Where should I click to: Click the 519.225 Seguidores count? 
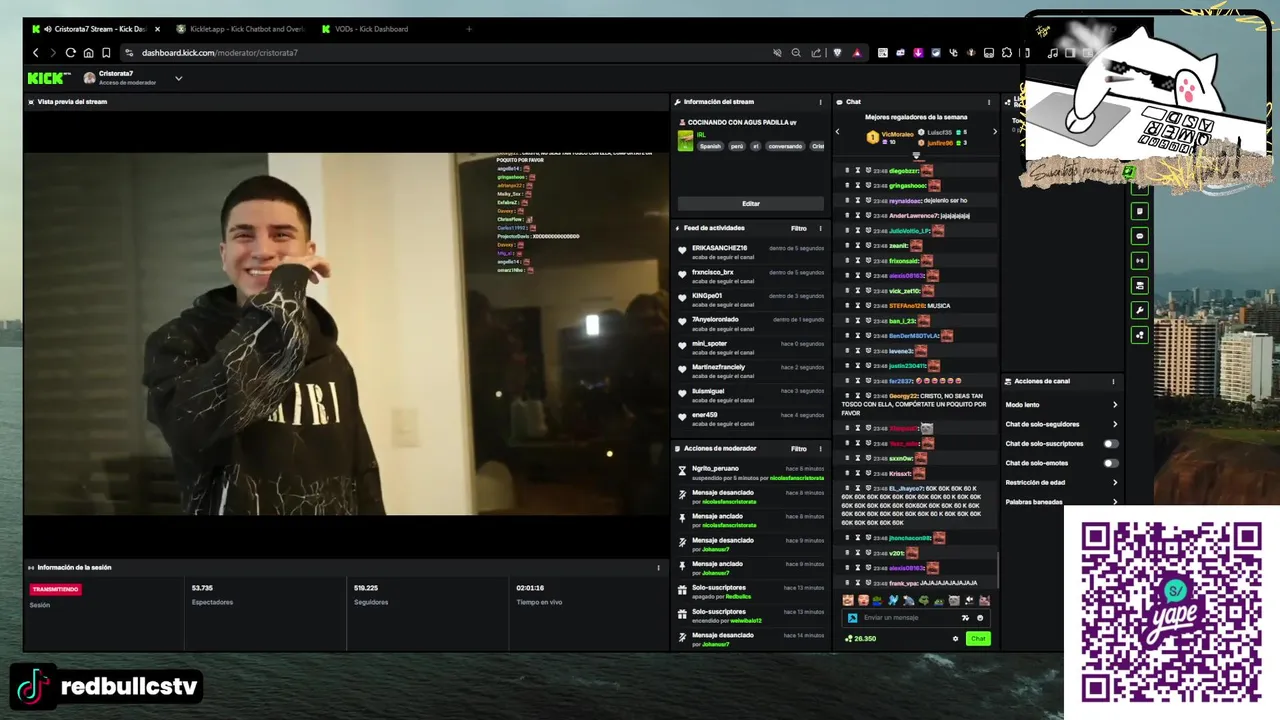[366, 588]
